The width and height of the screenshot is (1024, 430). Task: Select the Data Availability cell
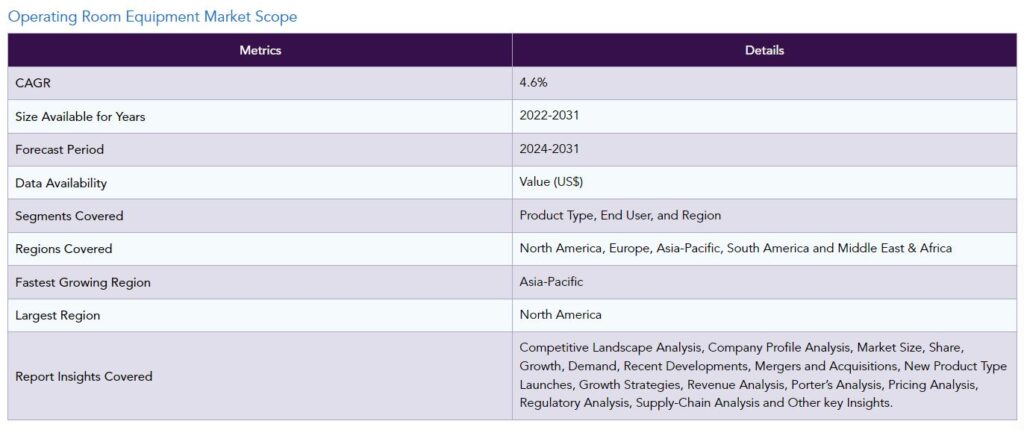click(x=260, y=183)
